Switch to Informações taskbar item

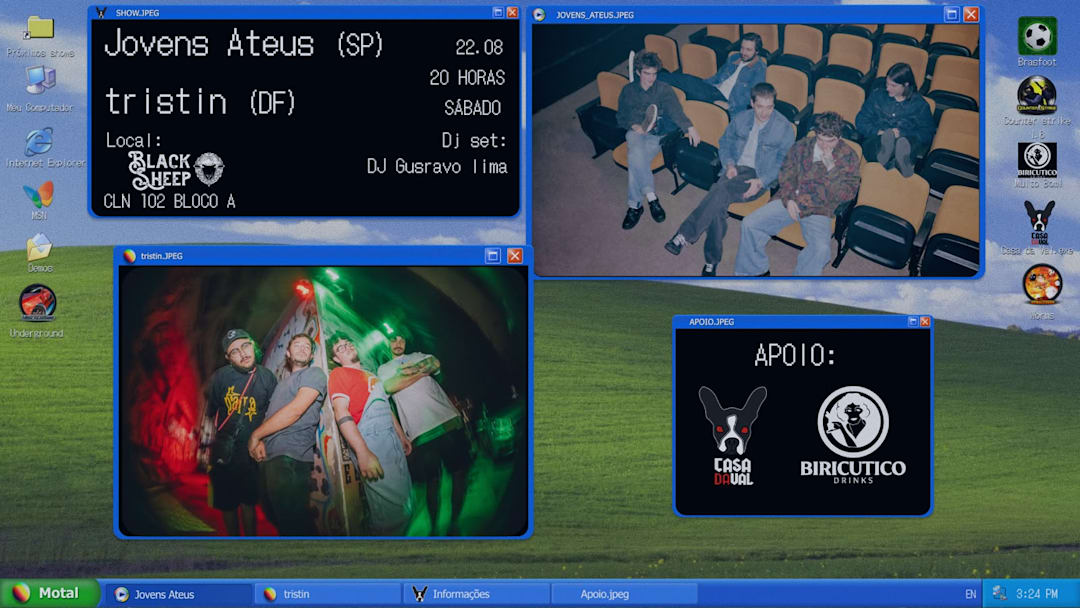point(477,594)
